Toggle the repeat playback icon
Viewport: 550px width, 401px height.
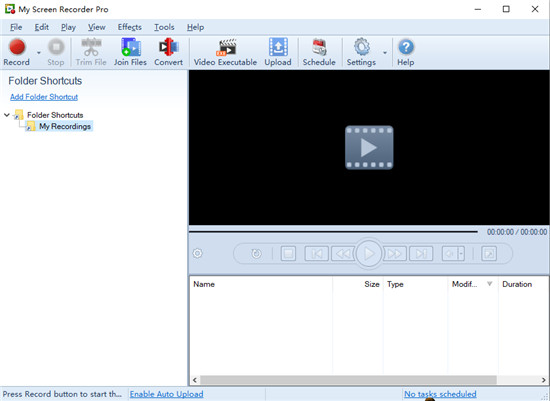[x=256, y=253]
